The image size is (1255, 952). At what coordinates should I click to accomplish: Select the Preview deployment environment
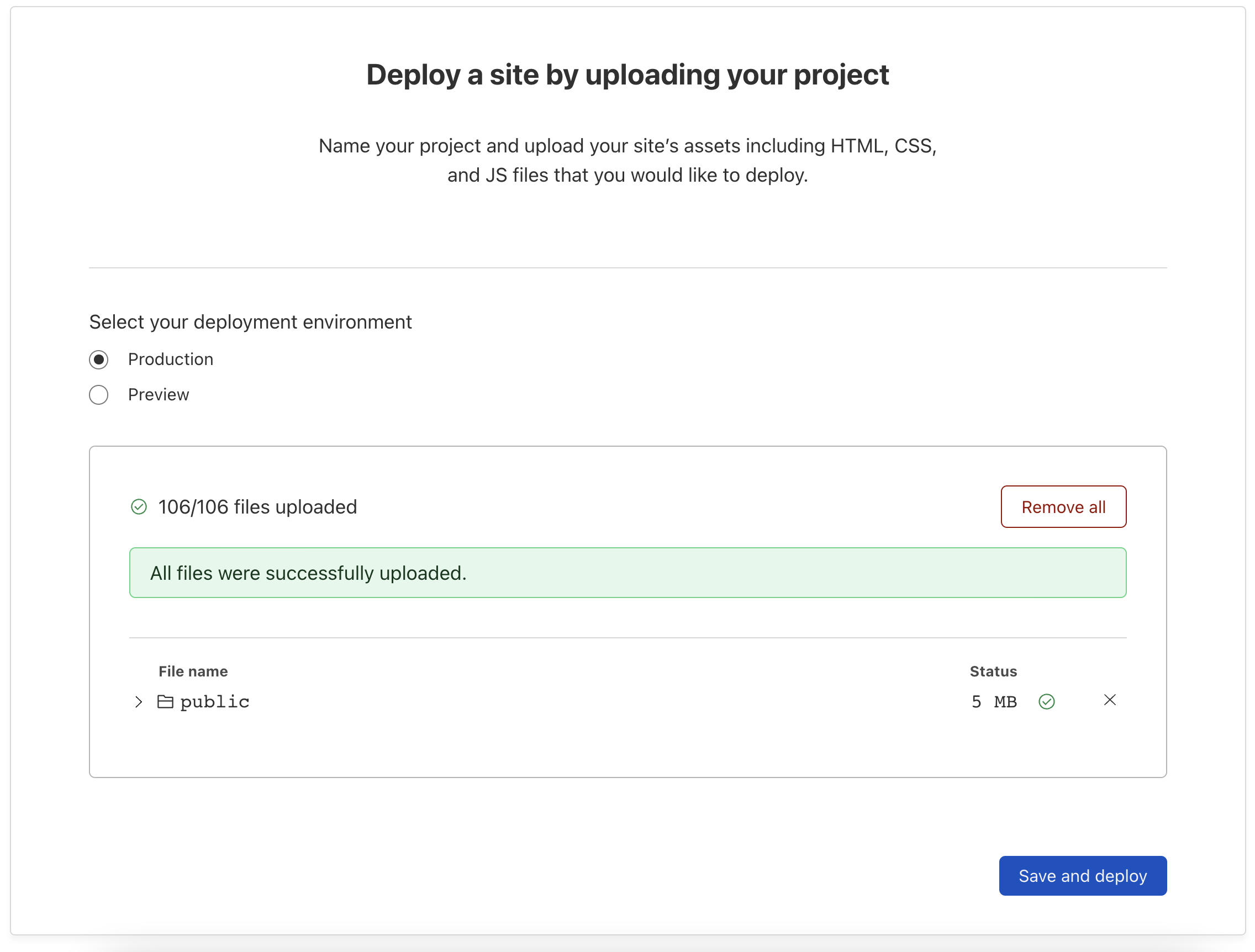pos(98,394)
